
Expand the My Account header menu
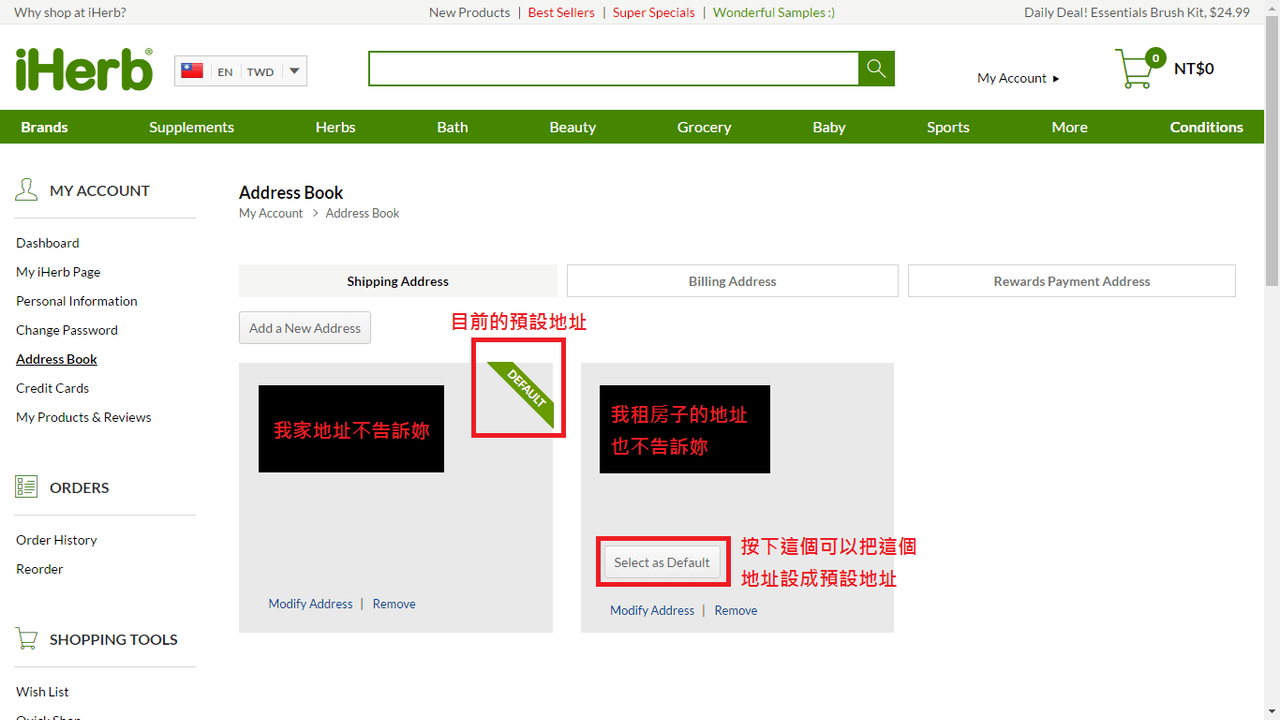(1018, 78)
